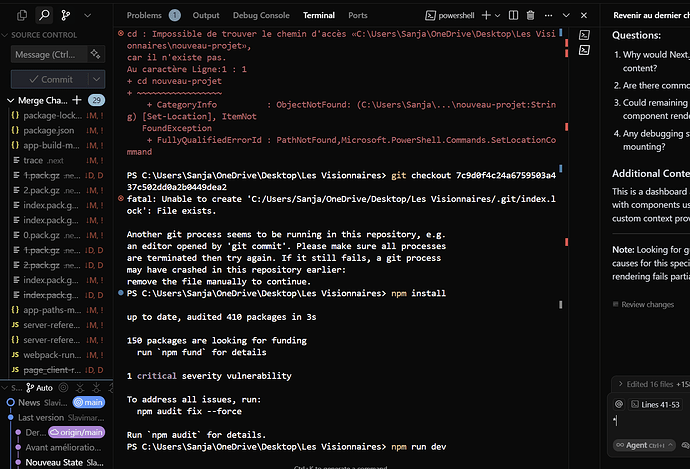Collapse the SOURCE CONTROL section
The height and width of the screenshot is (469, 690).
coord(5,35)
